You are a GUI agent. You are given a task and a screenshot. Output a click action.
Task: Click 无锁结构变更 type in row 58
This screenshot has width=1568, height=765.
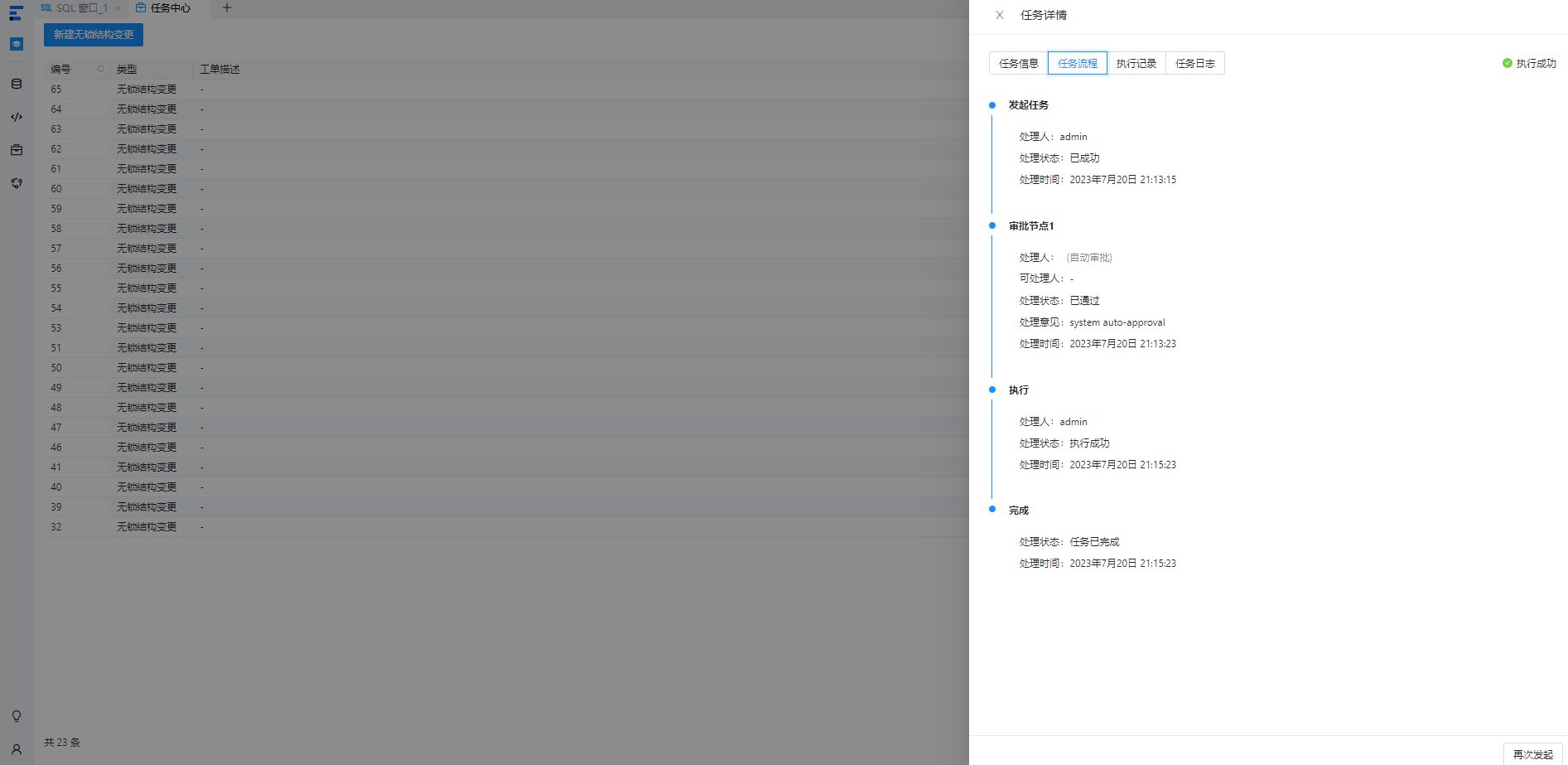tap(147, 229)
